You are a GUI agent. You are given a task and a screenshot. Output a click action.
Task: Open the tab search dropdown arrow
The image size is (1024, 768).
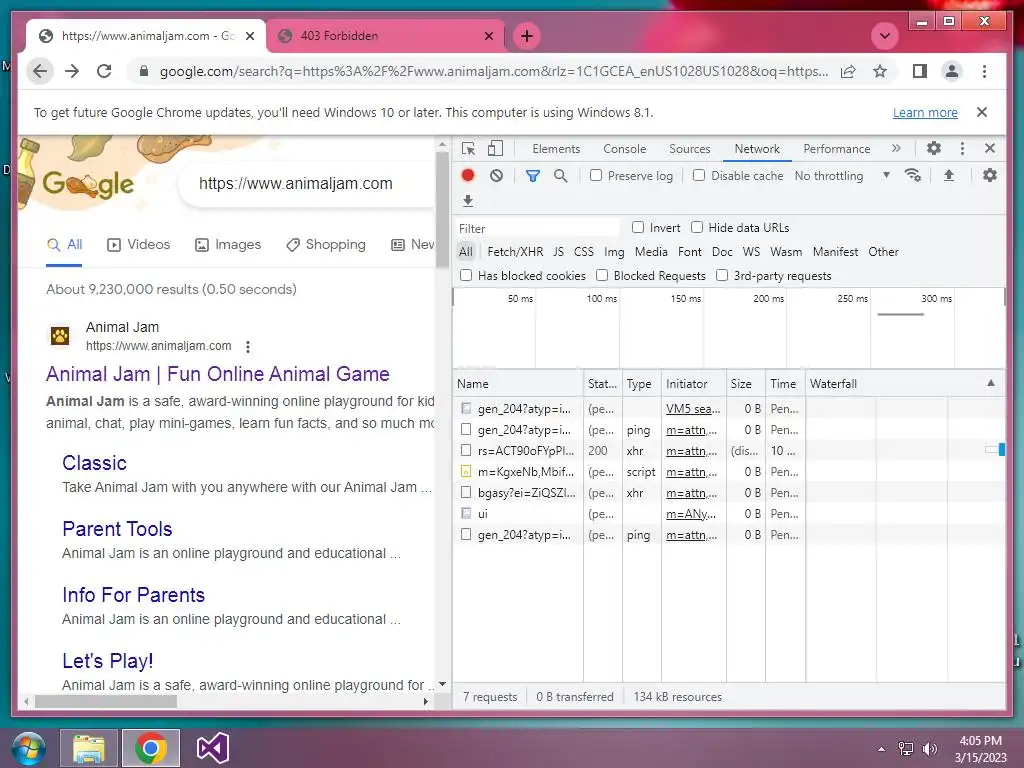tap(885, 35)
